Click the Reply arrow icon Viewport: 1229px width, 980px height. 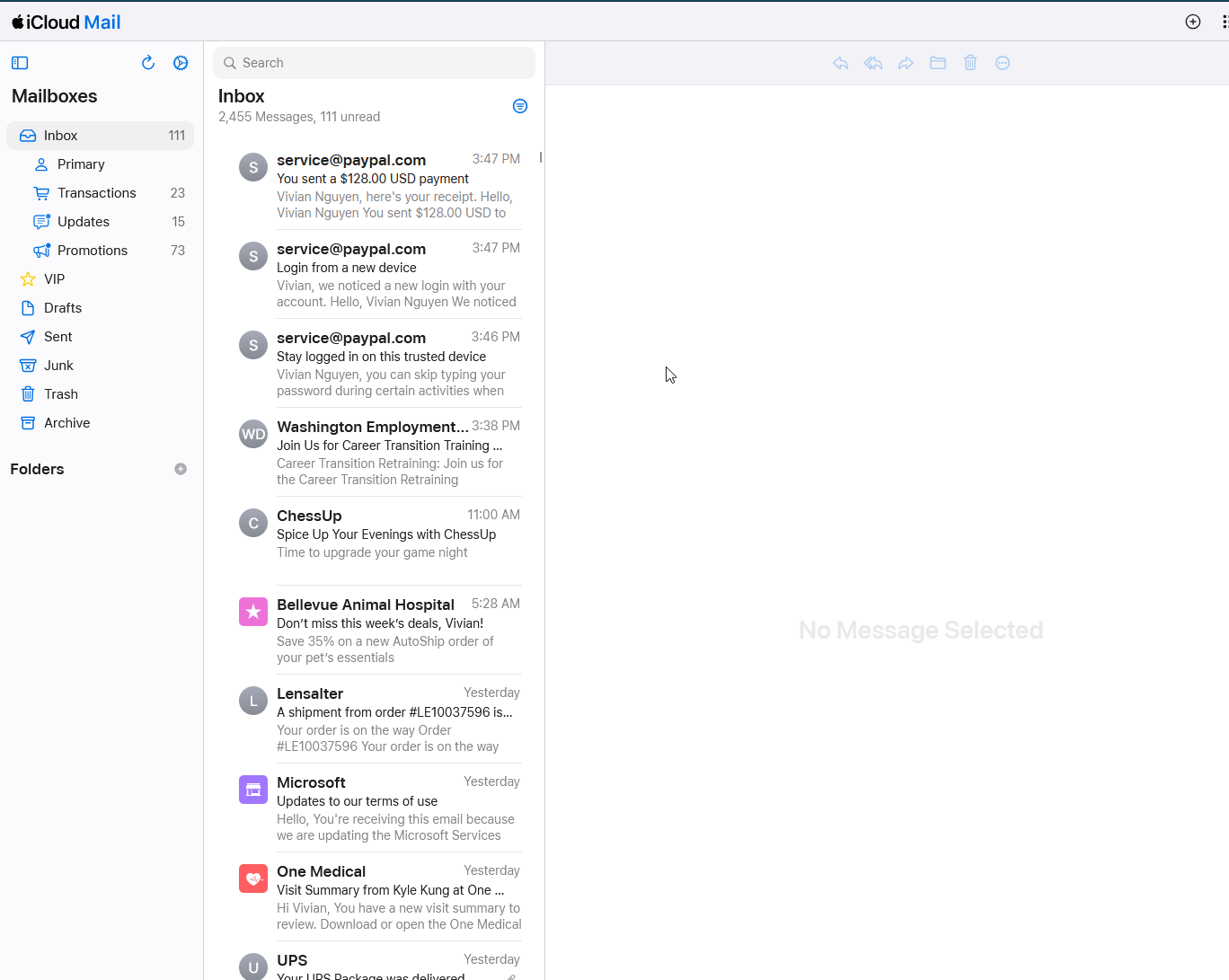tap(841, 63)
